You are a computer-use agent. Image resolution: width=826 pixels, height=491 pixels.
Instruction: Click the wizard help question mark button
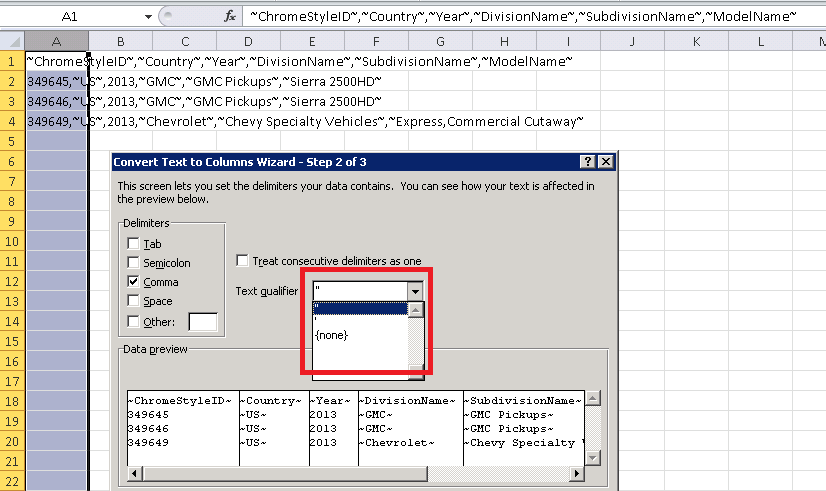tap(587, 162)
